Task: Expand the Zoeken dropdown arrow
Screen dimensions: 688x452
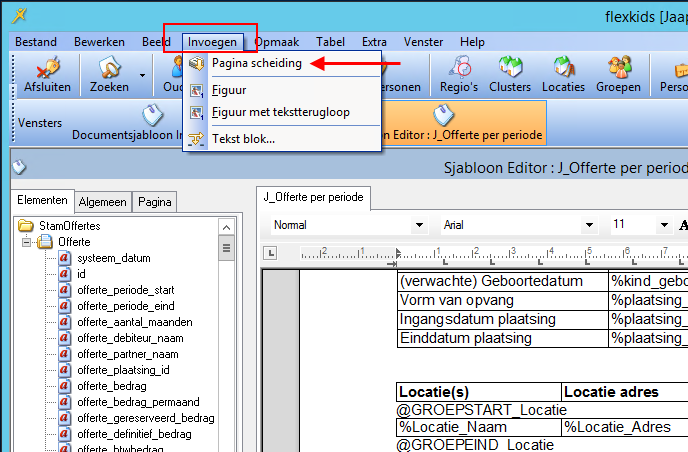Action: pyautogui.click(x=142, y=75)
